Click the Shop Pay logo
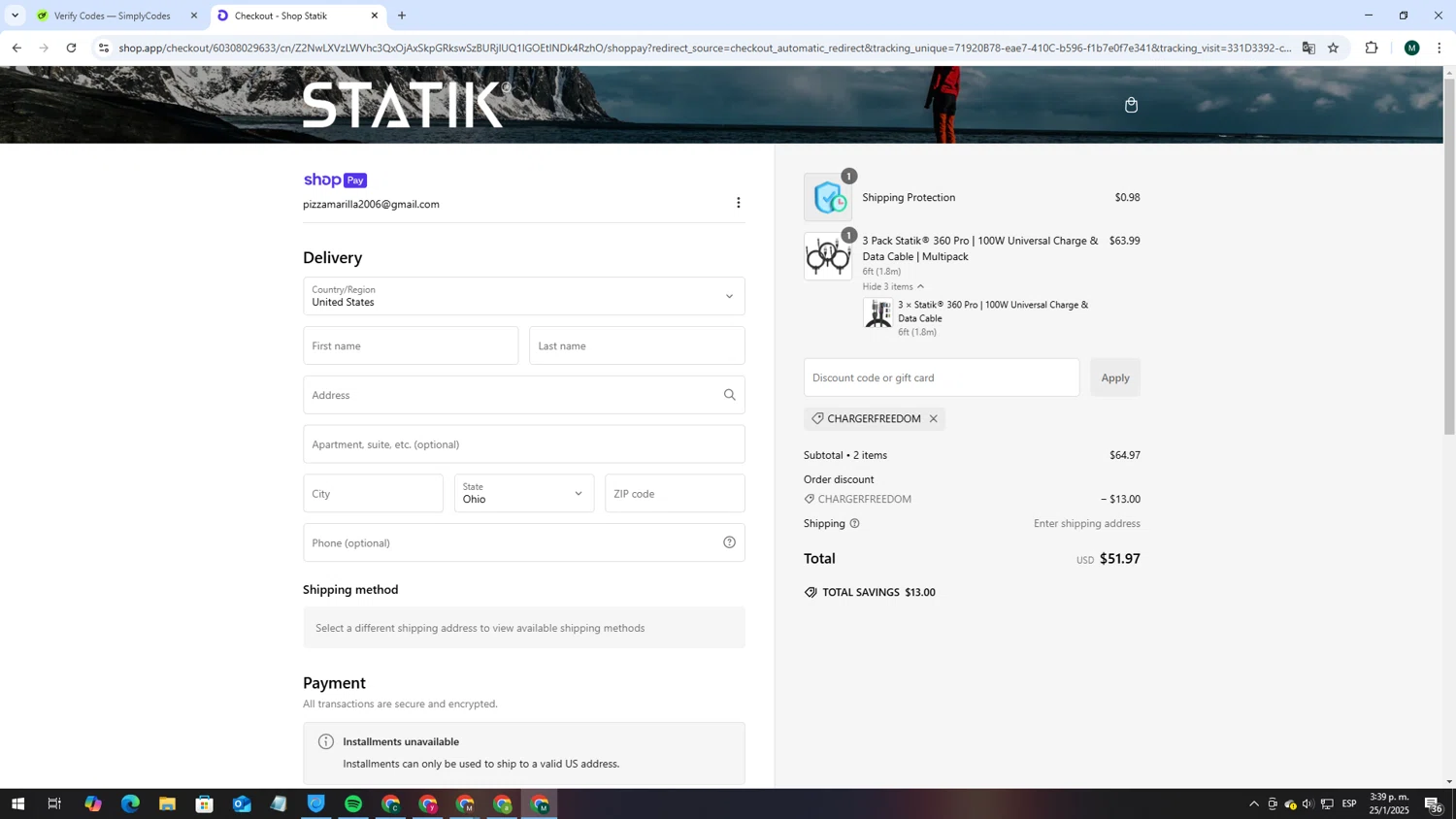 335,180
